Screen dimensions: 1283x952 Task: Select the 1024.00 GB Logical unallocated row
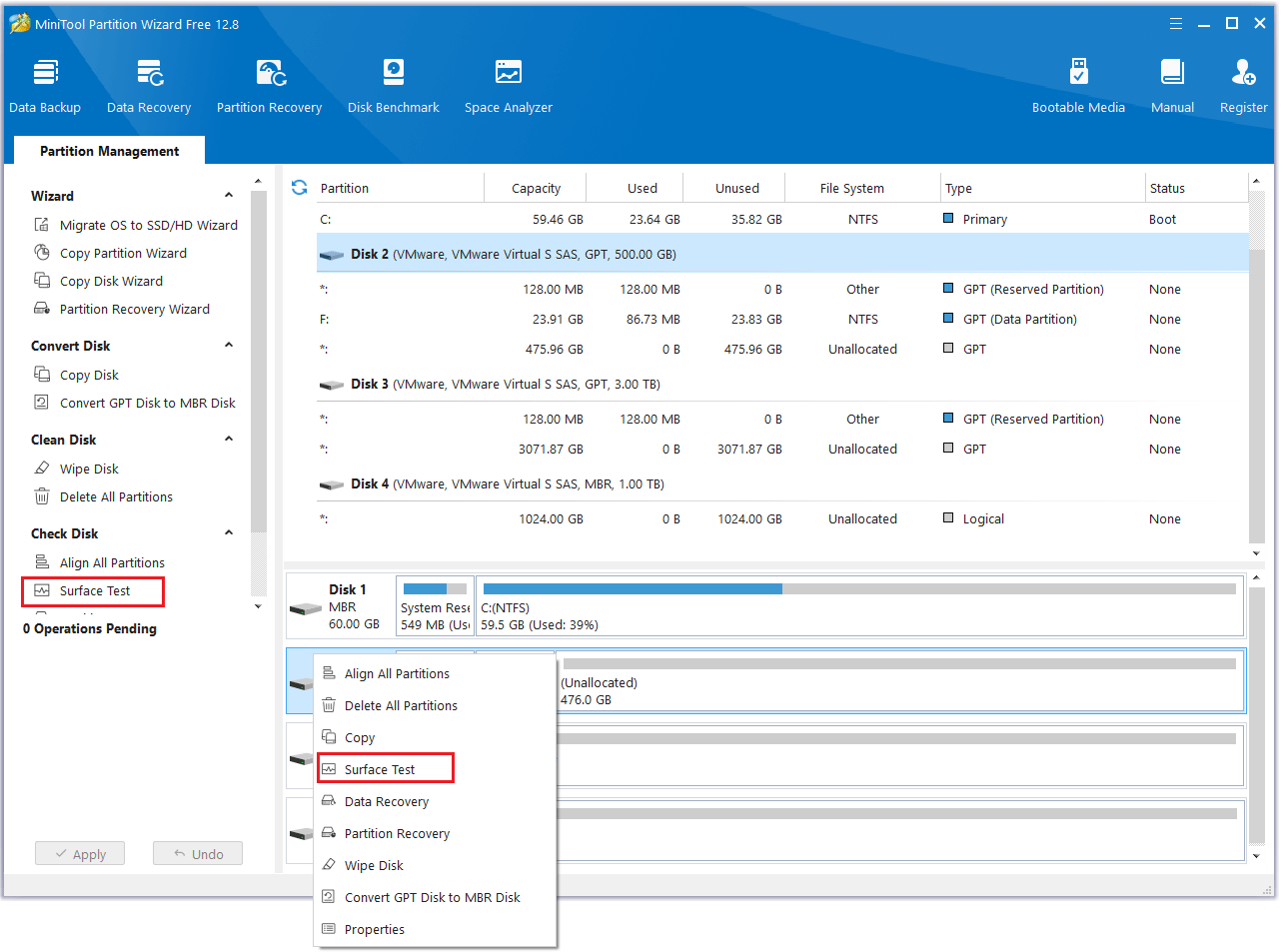click(782, 518)
